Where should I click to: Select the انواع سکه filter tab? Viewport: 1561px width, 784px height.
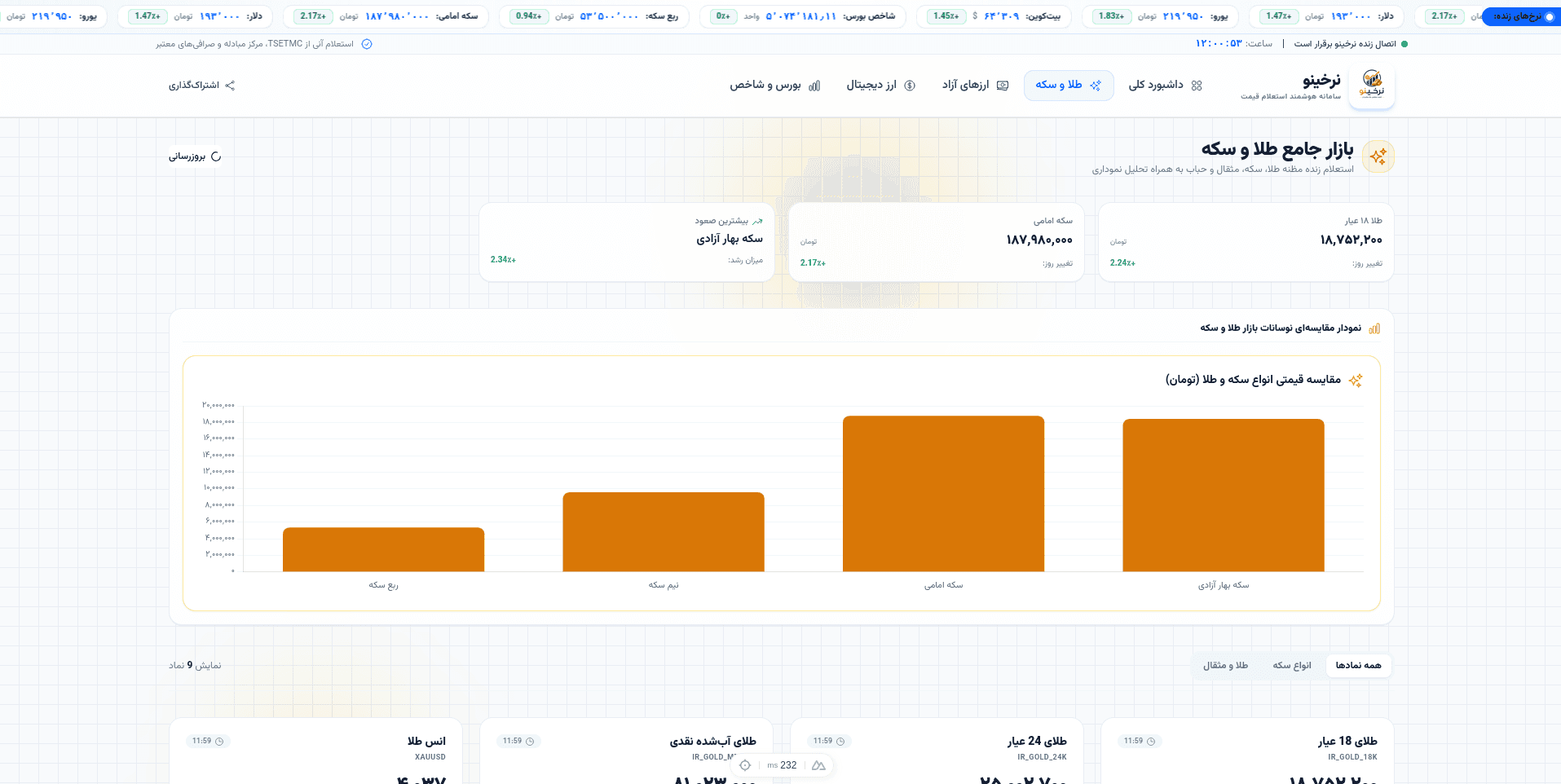point(1292,666)
